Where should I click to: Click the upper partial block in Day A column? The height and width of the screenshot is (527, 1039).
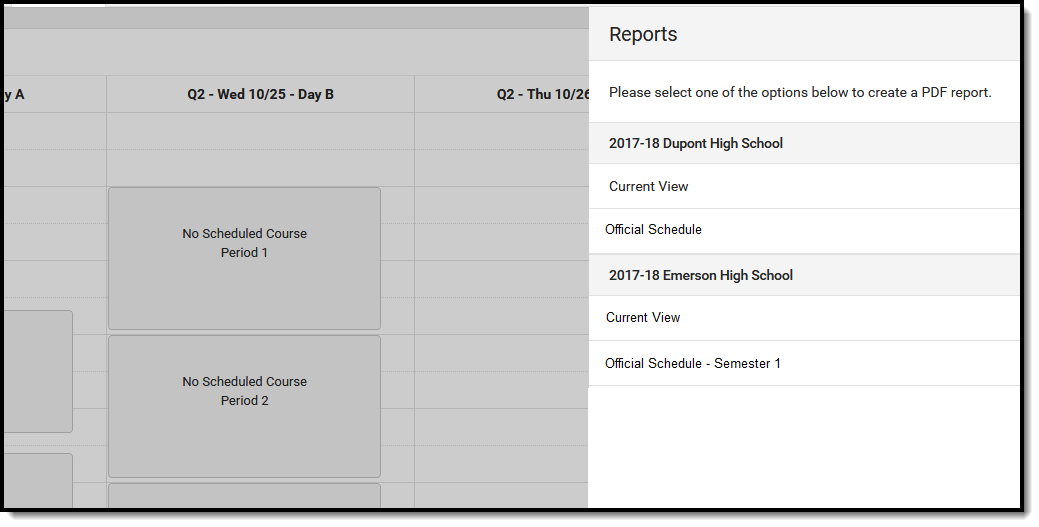[x=36, y=370]
